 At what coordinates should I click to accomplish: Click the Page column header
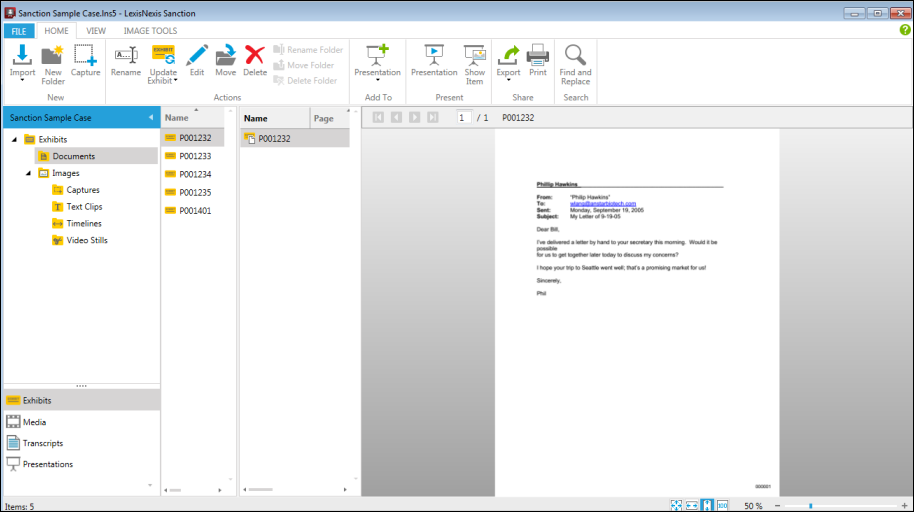tap(329, 118)
